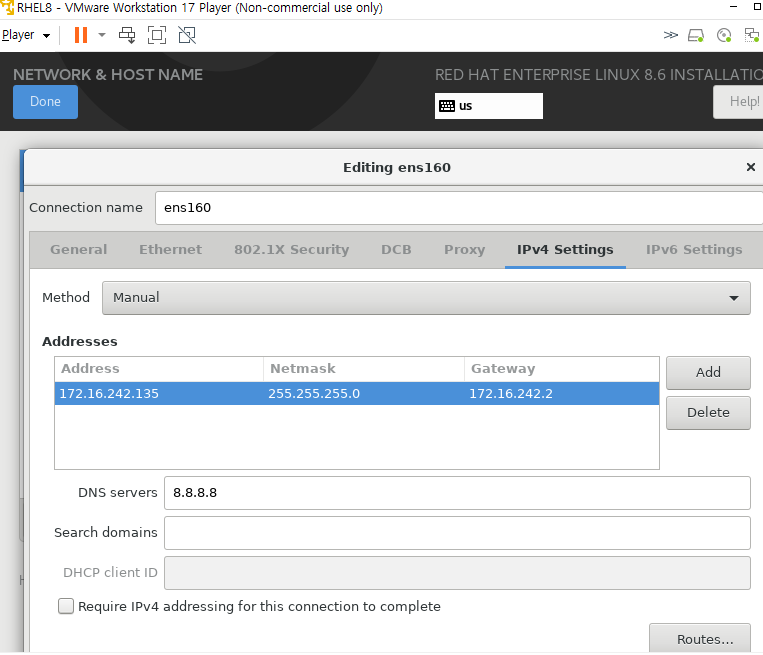
Task: Toggle Require IPv4 addressing checkbox
Action: tap(66, 606)
